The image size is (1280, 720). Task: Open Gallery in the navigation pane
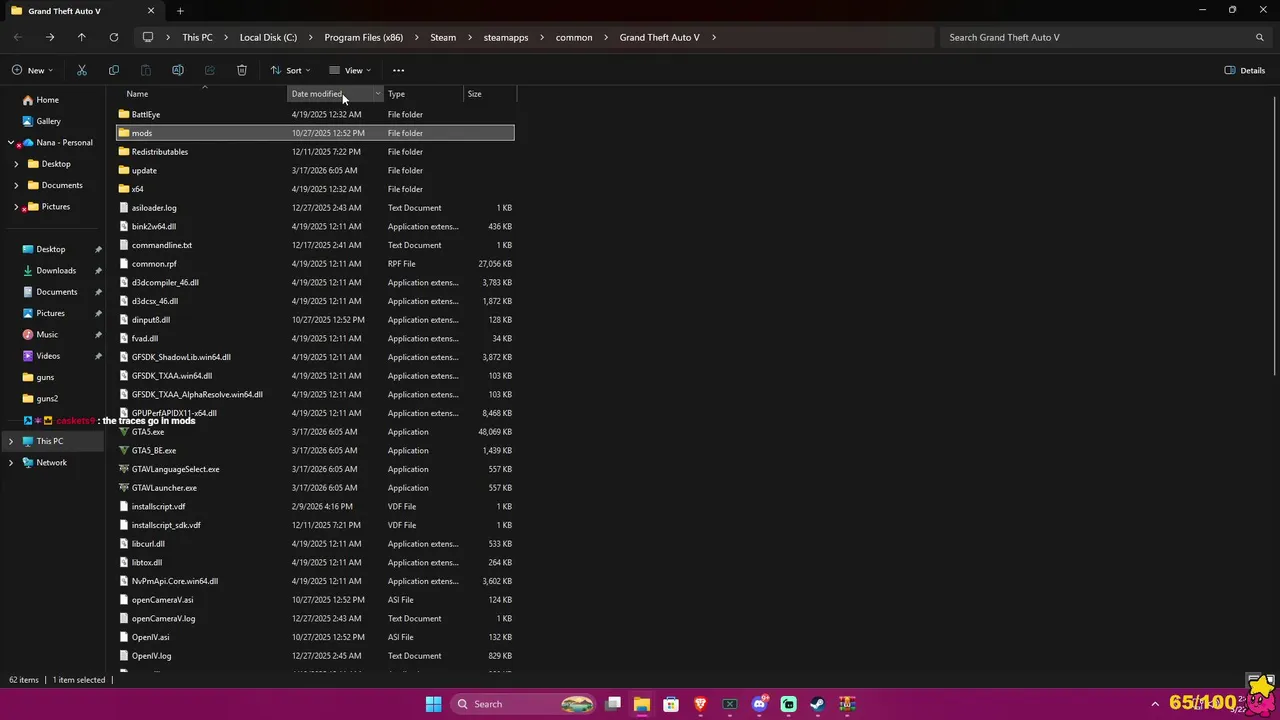tap(49, 121)
